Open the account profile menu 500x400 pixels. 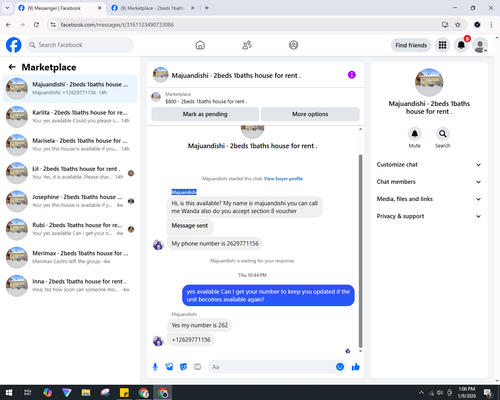pyautogui.click(x=480, y=45)
